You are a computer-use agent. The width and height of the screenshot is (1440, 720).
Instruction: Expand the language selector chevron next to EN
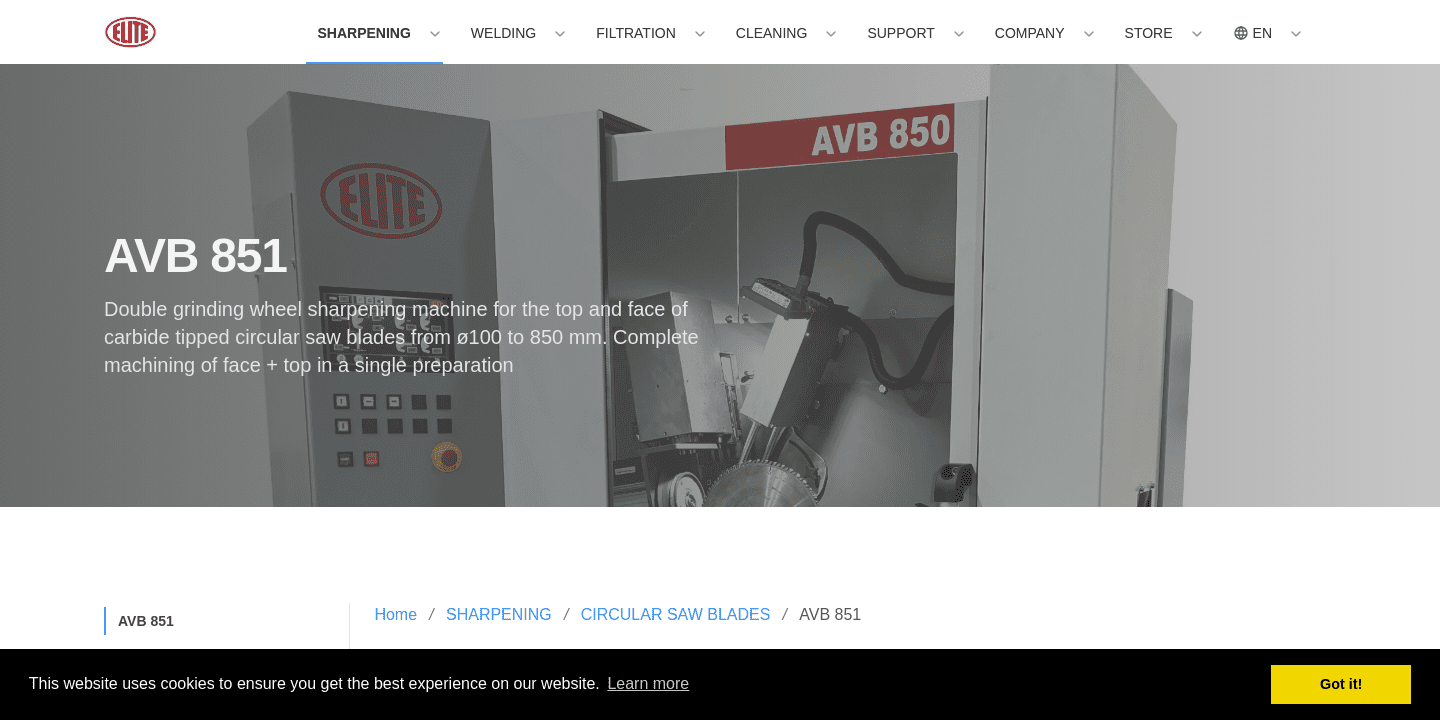coord(1296,34)
